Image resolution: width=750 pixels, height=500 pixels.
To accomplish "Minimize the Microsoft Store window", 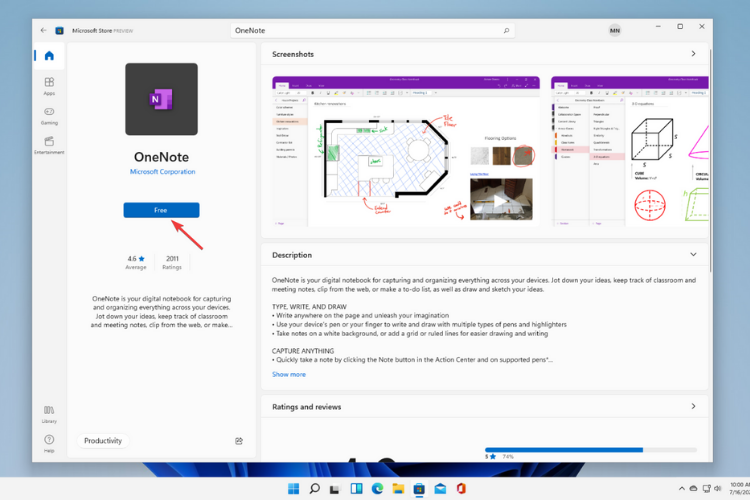I will 658,27.
